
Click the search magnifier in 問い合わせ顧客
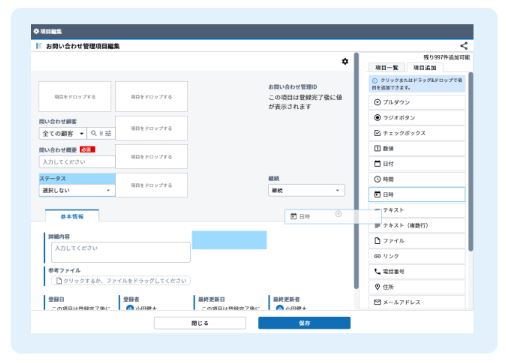[94, 133]
